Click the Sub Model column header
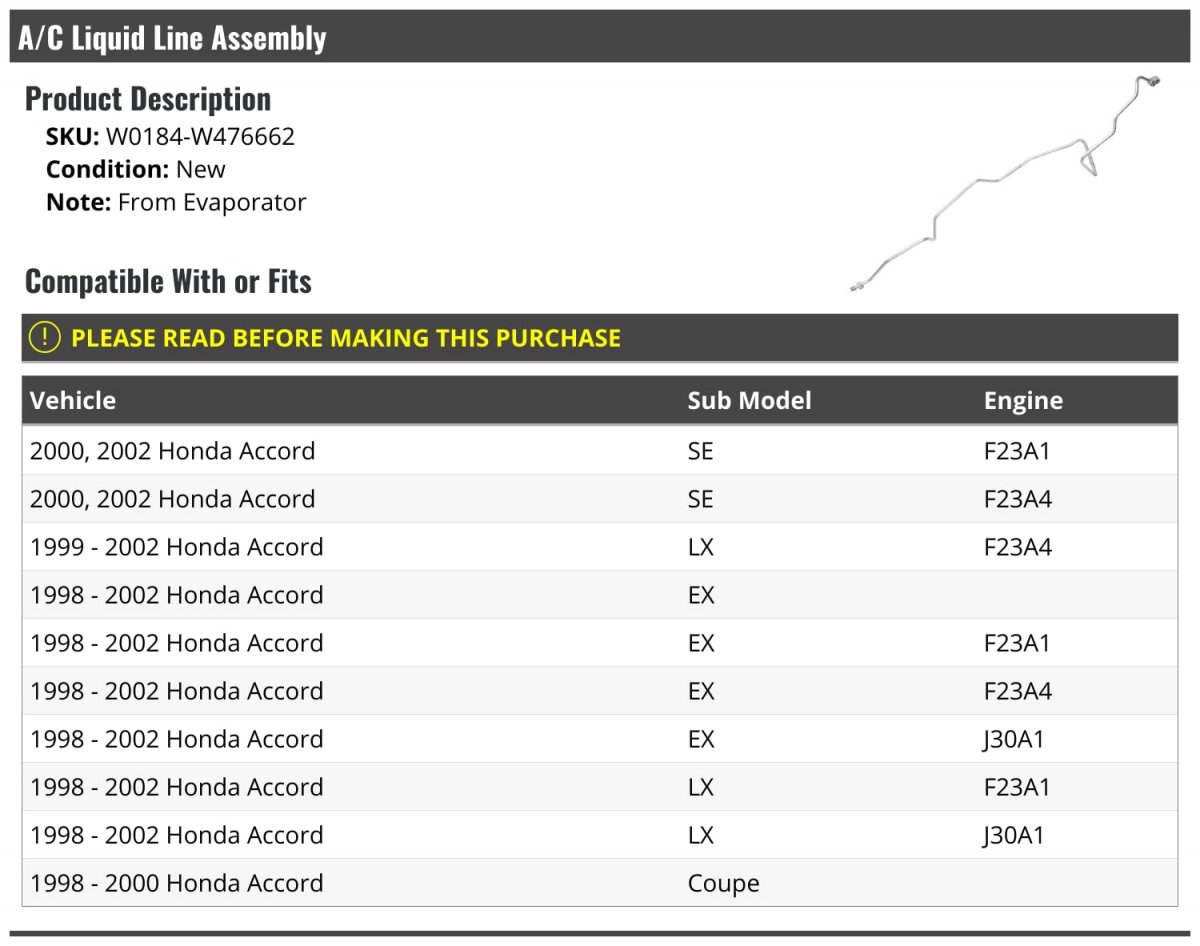This screenshot has width=1200, height=946. [749, 401]
